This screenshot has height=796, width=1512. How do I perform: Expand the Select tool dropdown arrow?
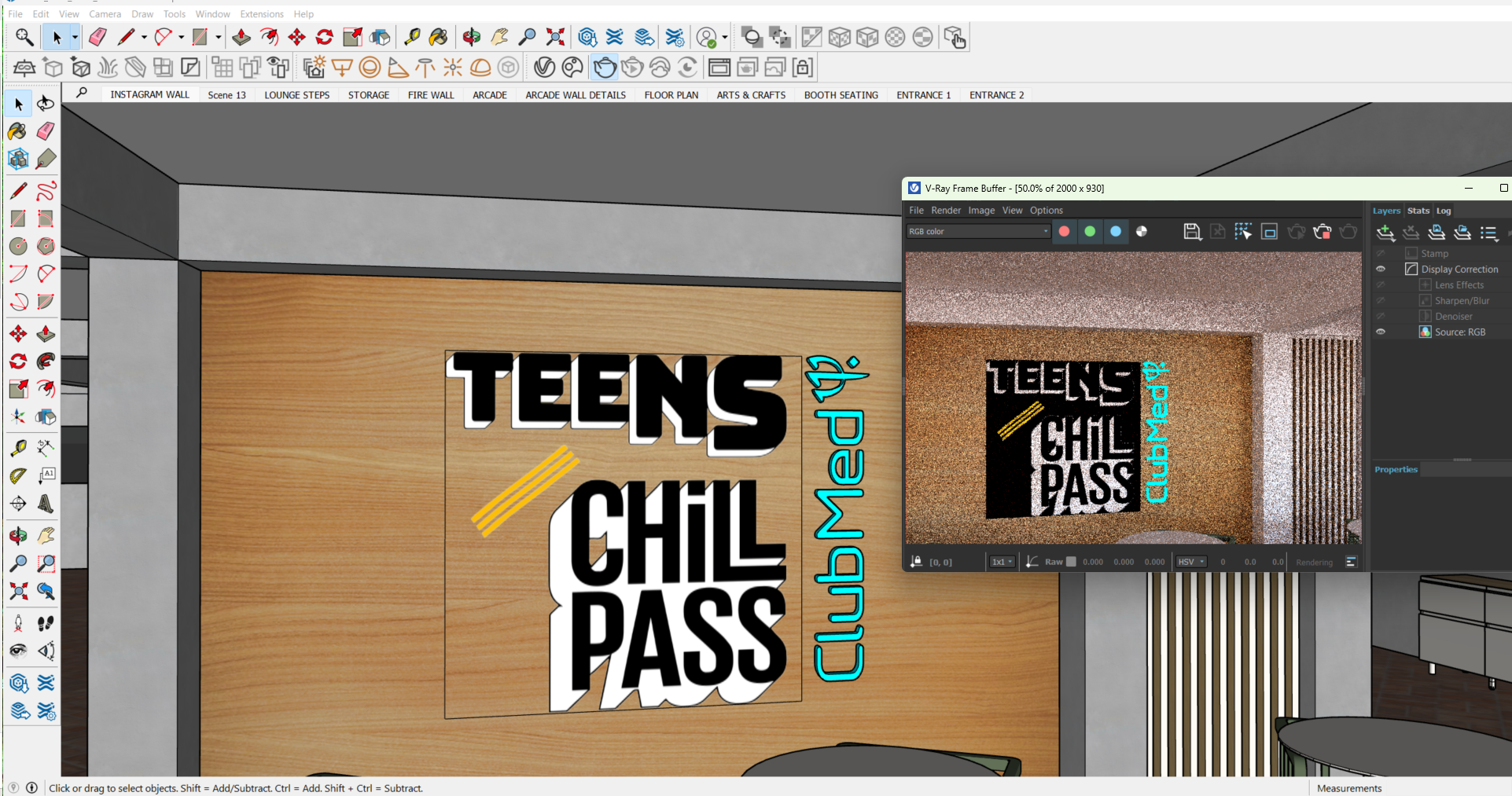click(x=75, y=37)
